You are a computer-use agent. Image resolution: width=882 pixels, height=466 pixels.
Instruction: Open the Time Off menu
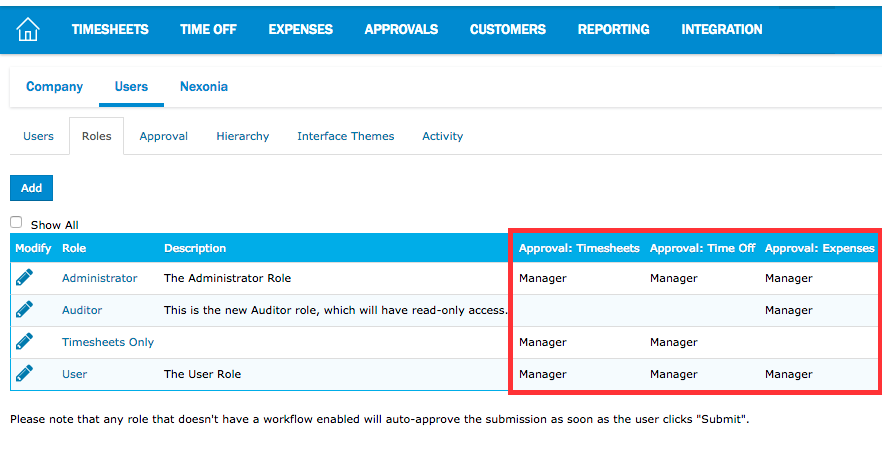point(208,29)
